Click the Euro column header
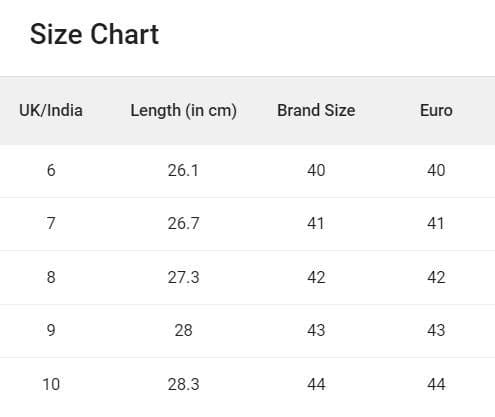Image resolution: width=495 pixels, height=417 pixels. (x=436, y=110)
